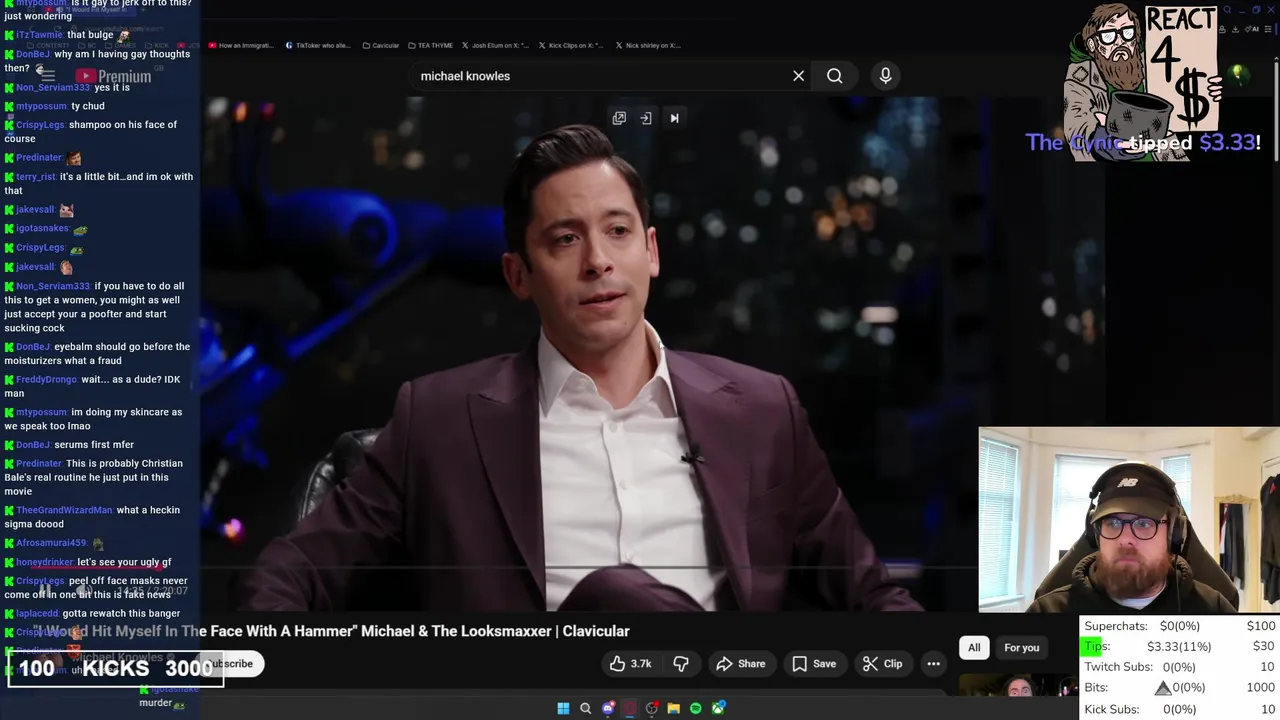Open Spotify from the taskbar

696,708
